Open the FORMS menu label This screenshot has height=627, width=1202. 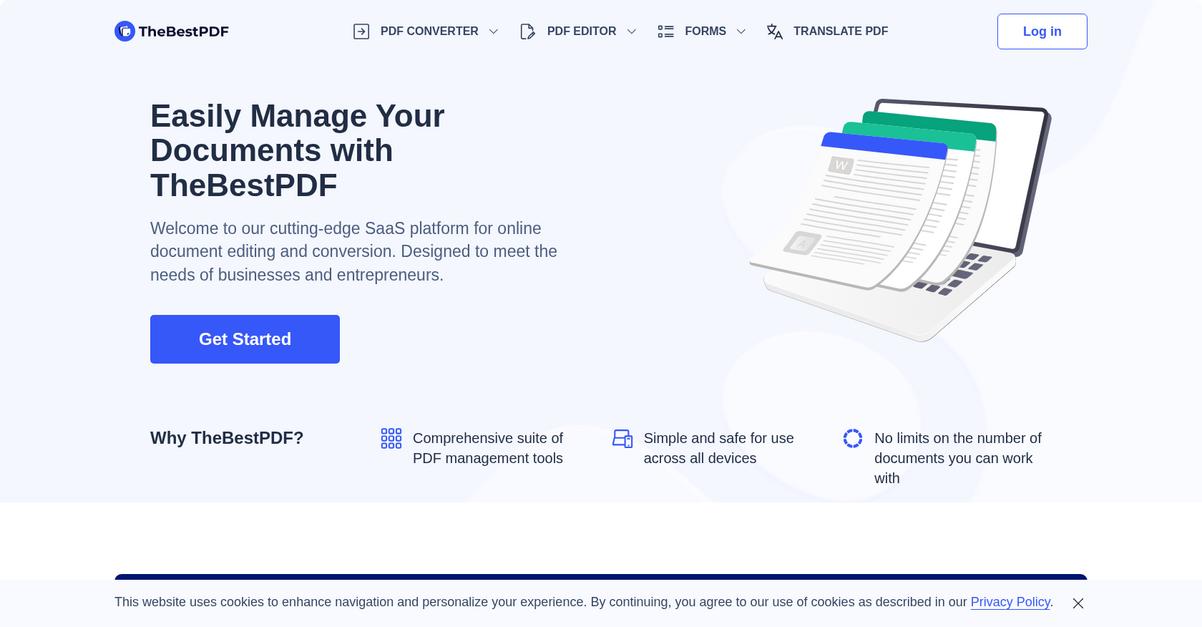tap(705, 31)
